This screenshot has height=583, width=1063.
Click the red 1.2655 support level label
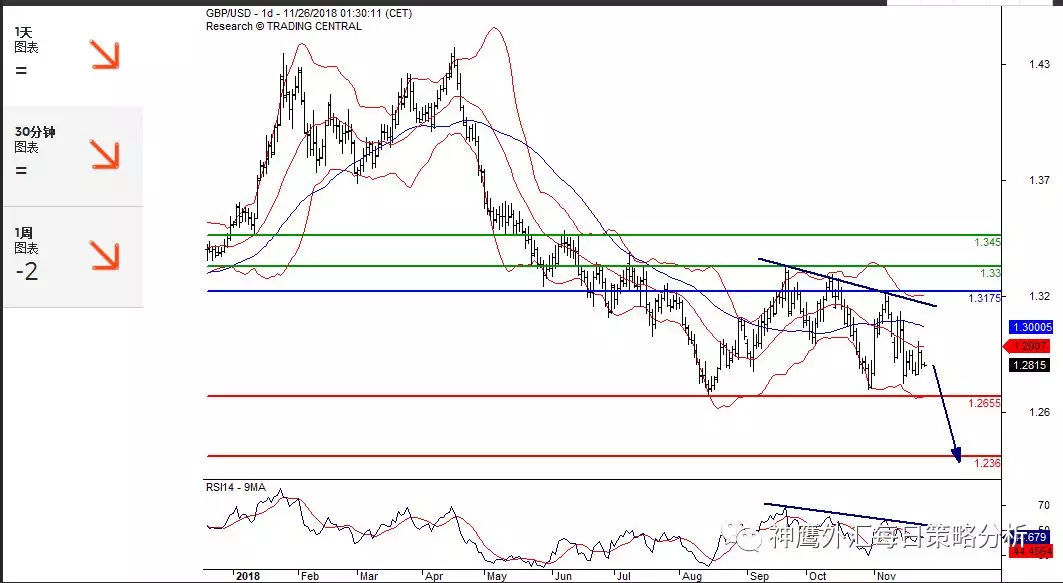(985, 403)
